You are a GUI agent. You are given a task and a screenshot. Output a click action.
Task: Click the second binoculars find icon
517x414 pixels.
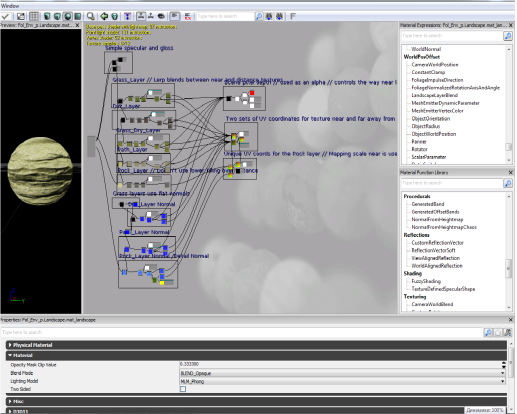point(279,16)
